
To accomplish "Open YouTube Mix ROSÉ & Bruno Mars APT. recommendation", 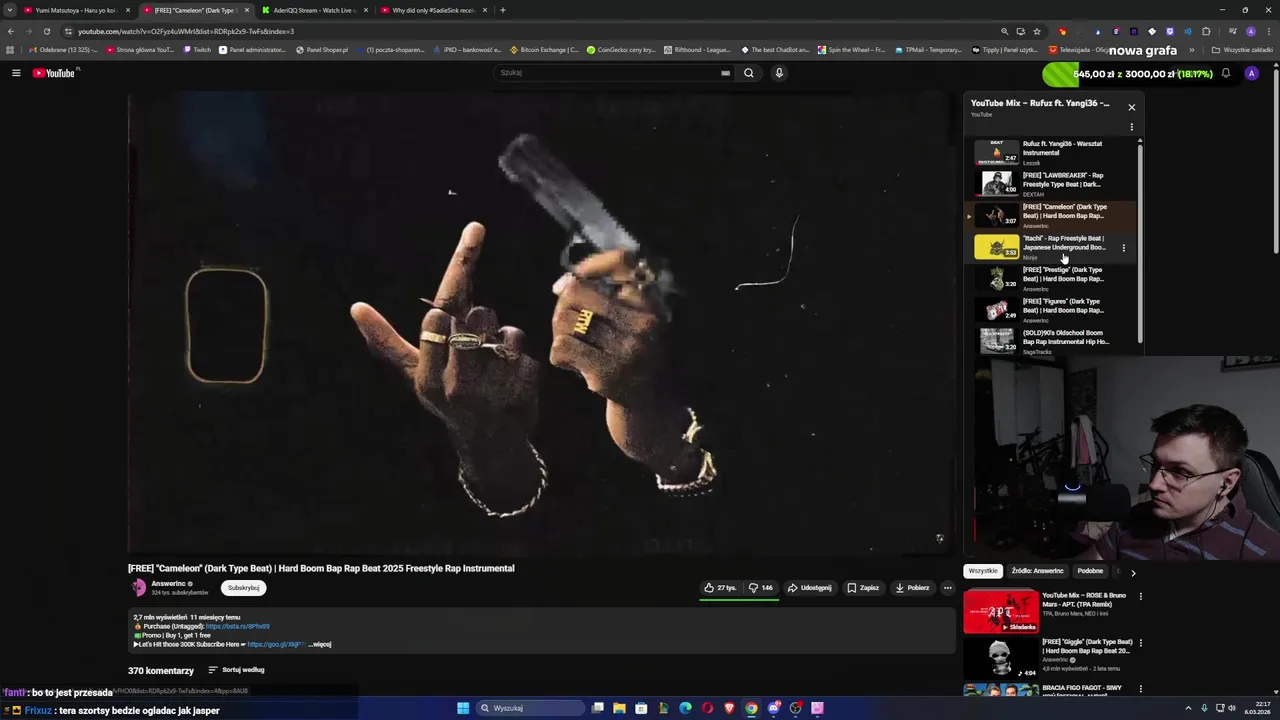I will pyautogui.click(x=1050, y=611).
